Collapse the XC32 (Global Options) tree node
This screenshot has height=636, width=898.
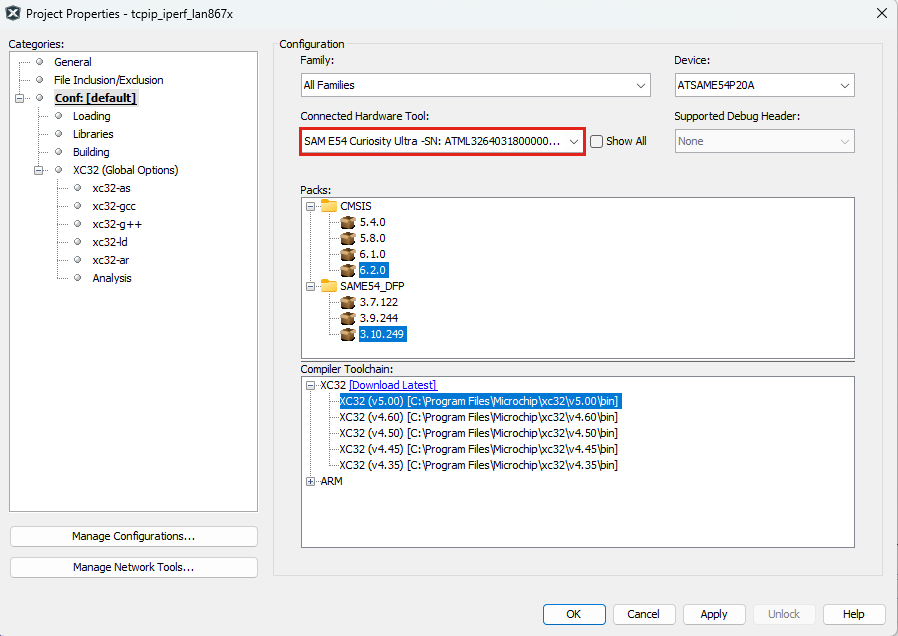(39, 170)
